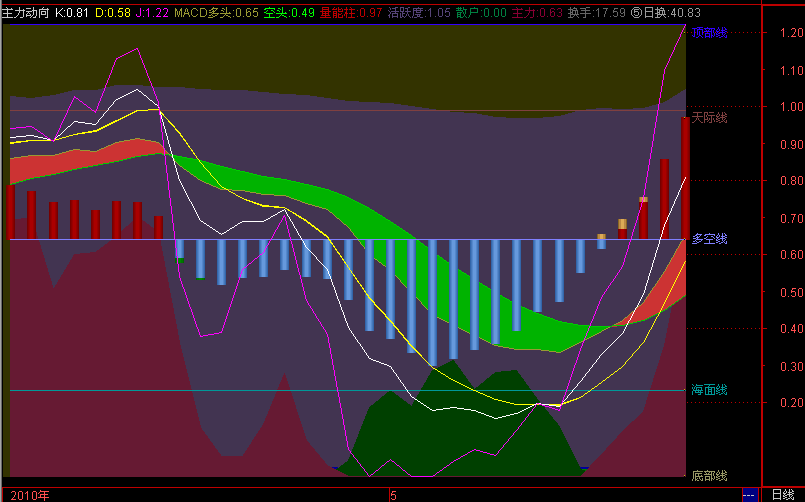Click the ⑤日换:40.83 readout
Screen dimensions: 805x502
tap(665, 13)
